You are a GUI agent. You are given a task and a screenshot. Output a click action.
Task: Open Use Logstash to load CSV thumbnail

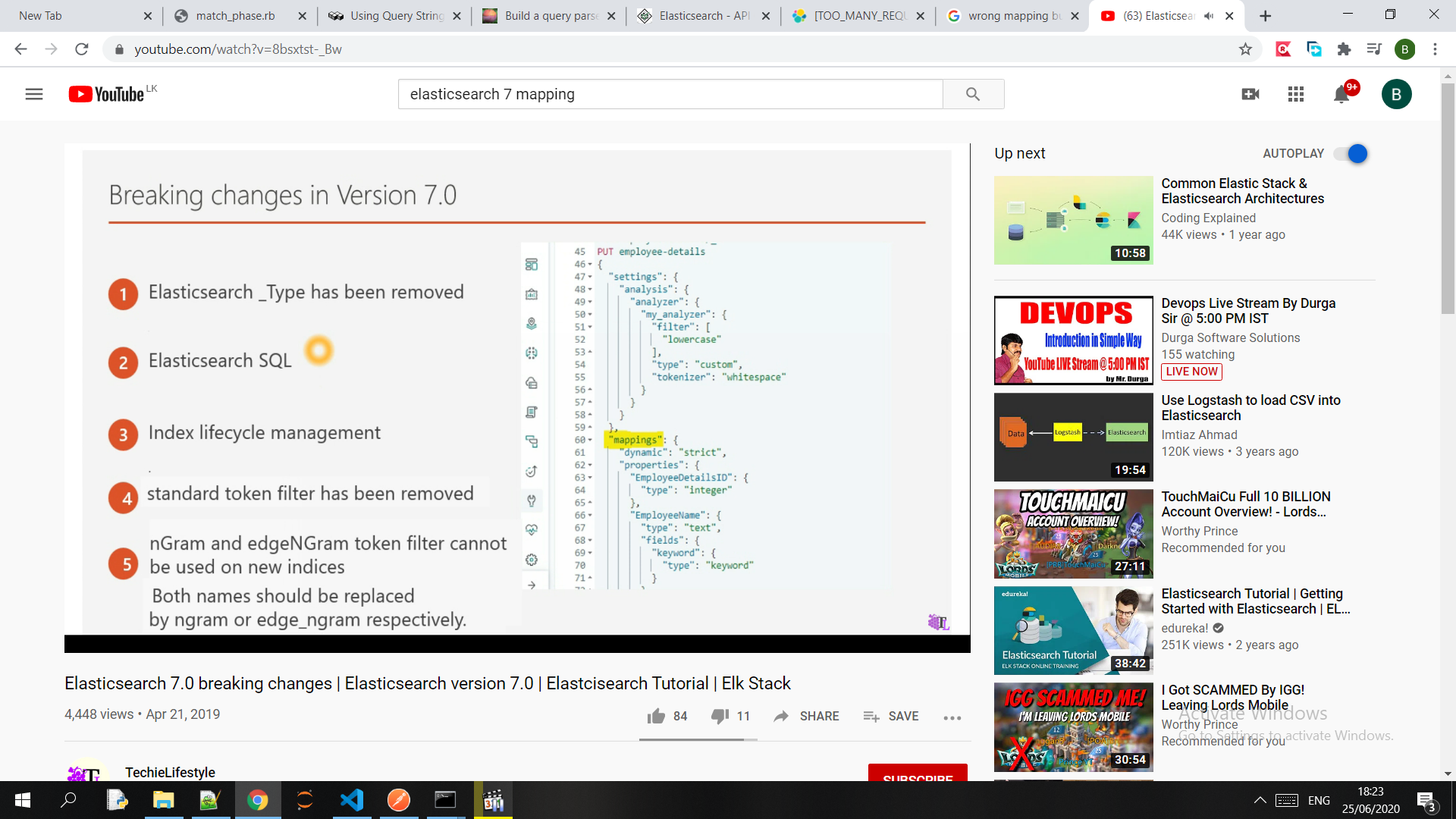coord(1073,437)
